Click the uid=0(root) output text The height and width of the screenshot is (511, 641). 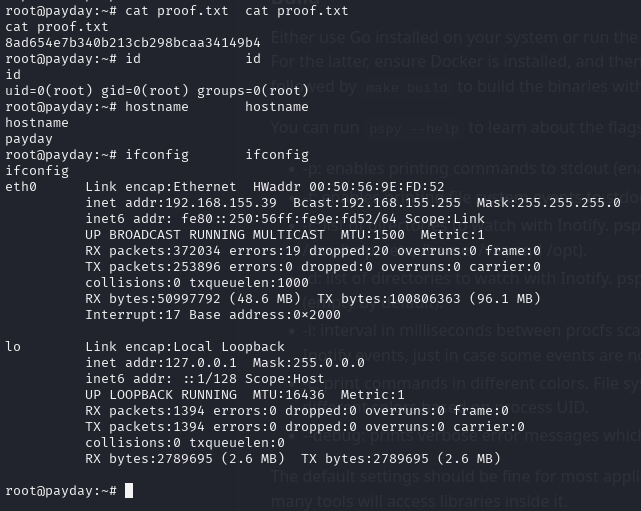(x=49, y=91)
